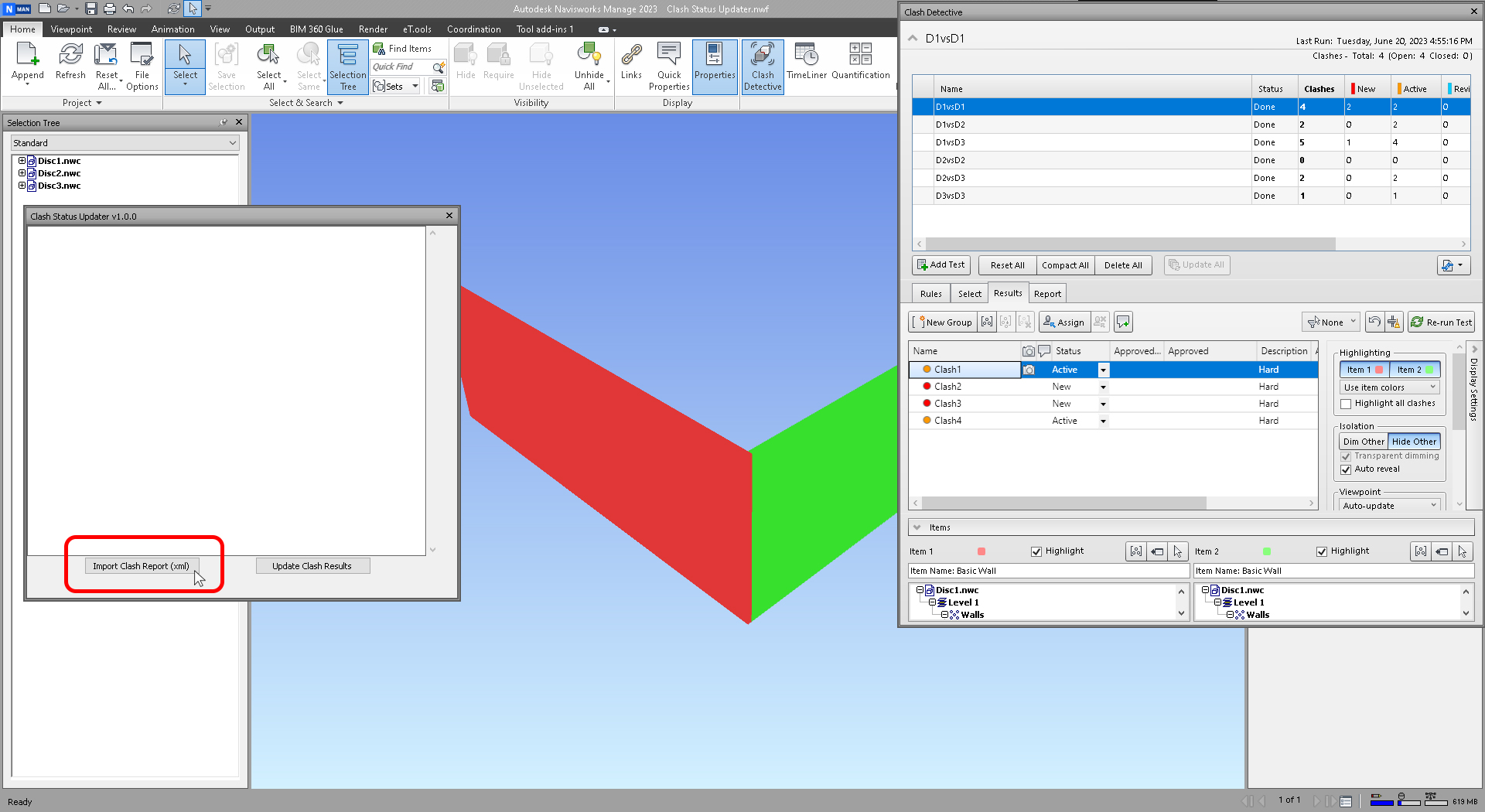Switch to the Report tab
1485x812 pixels.
[x=1047, y=294]
